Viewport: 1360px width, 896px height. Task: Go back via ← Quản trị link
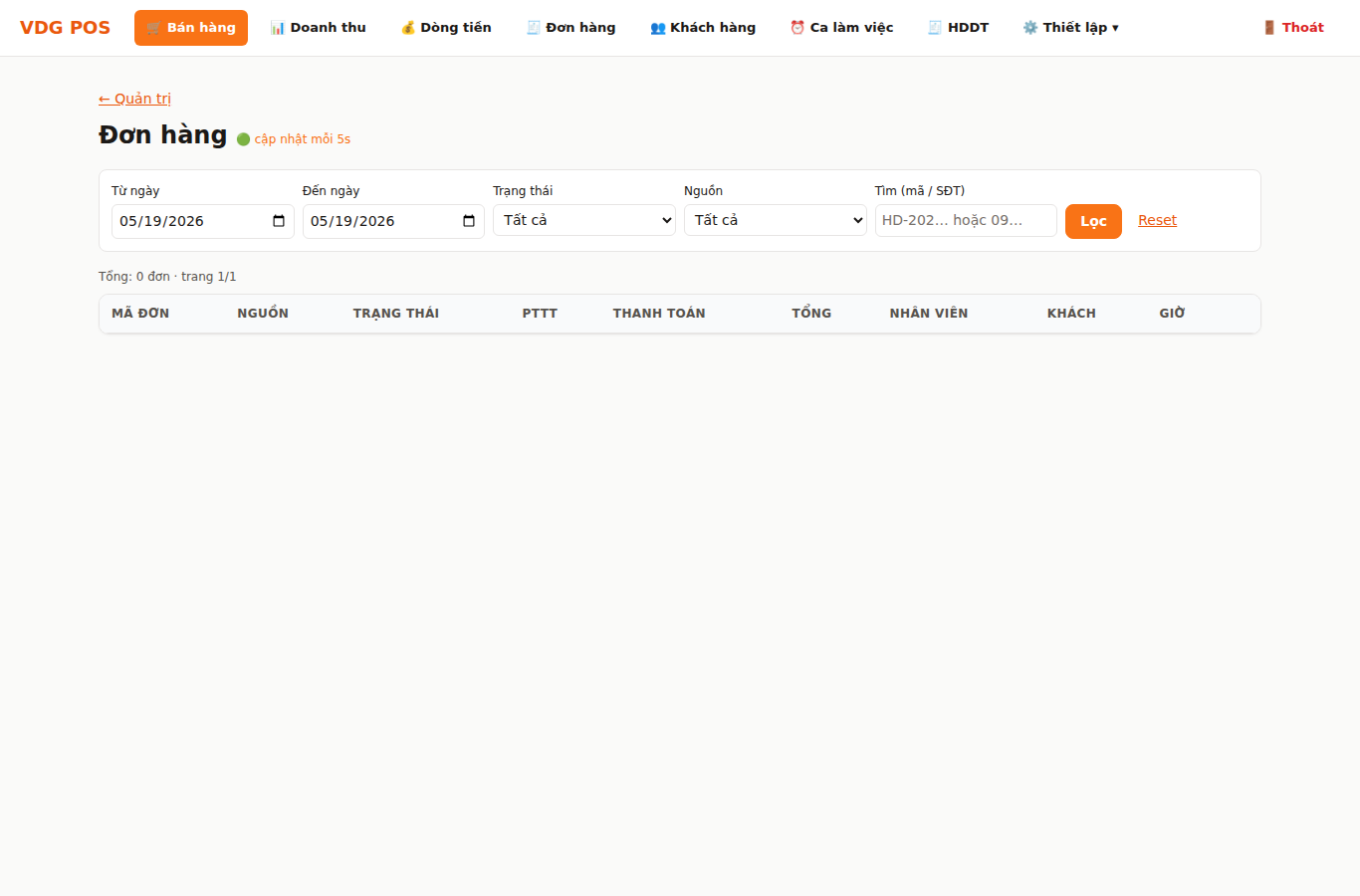point(134,99)
